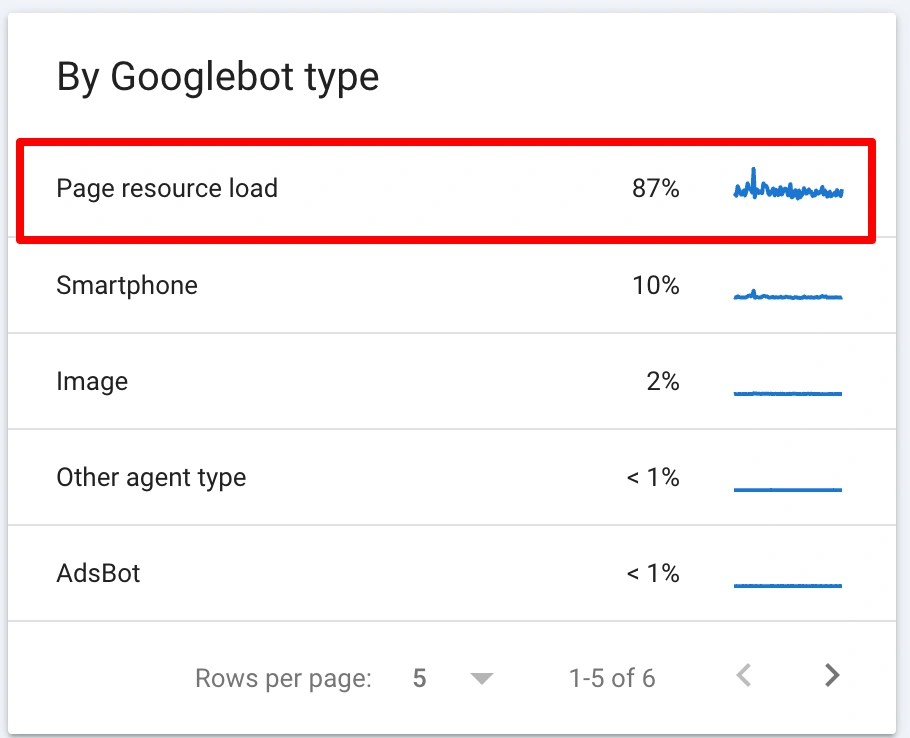Click the 87% value for Page resource load
The height and width of the screenshot is (738, 910).
point(655,188)
